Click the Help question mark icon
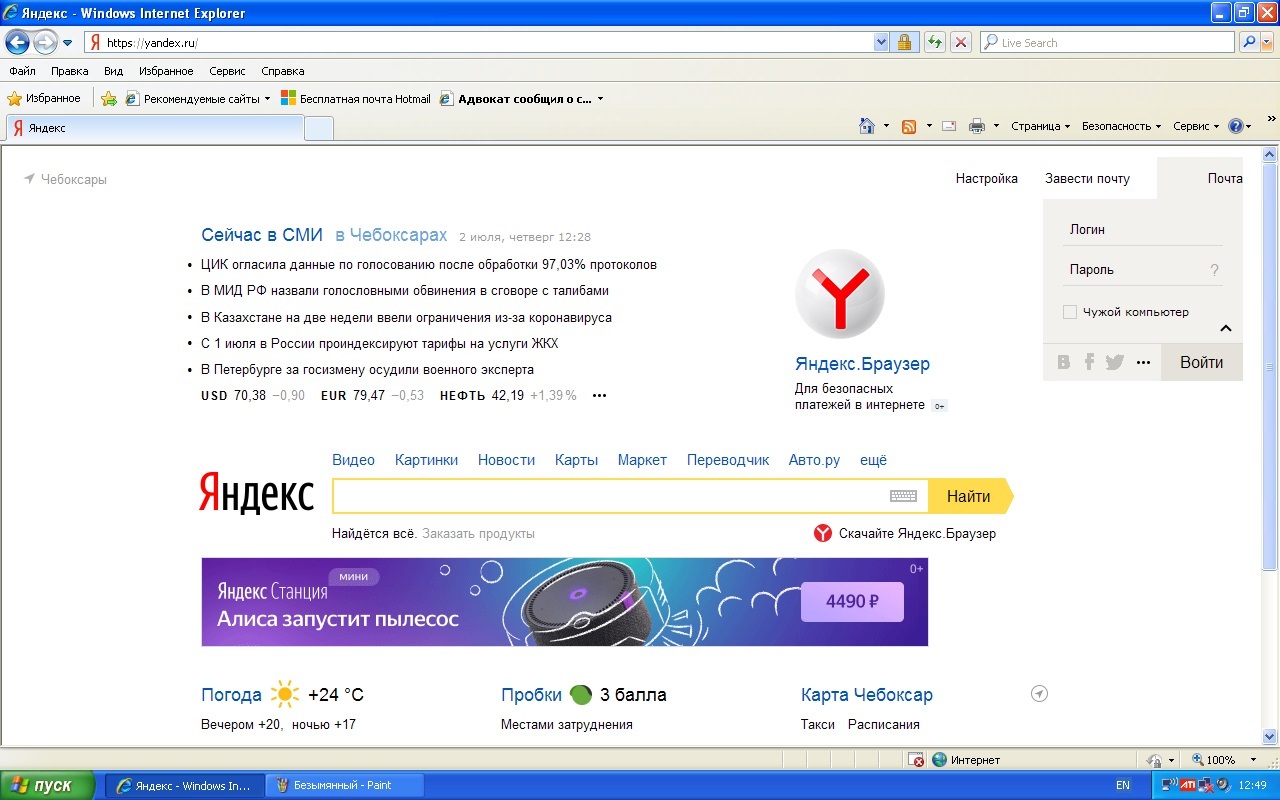This screenshot has width=1280, height=800. (x=1236, y=126)
